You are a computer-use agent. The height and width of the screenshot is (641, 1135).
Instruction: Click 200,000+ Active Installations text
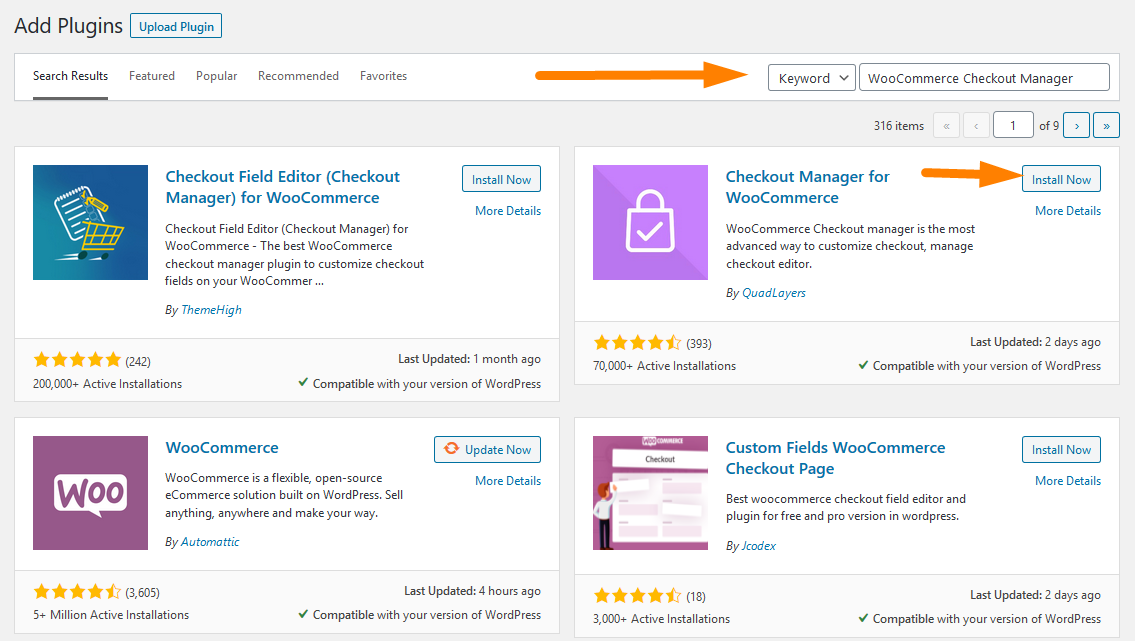point(107,383)
